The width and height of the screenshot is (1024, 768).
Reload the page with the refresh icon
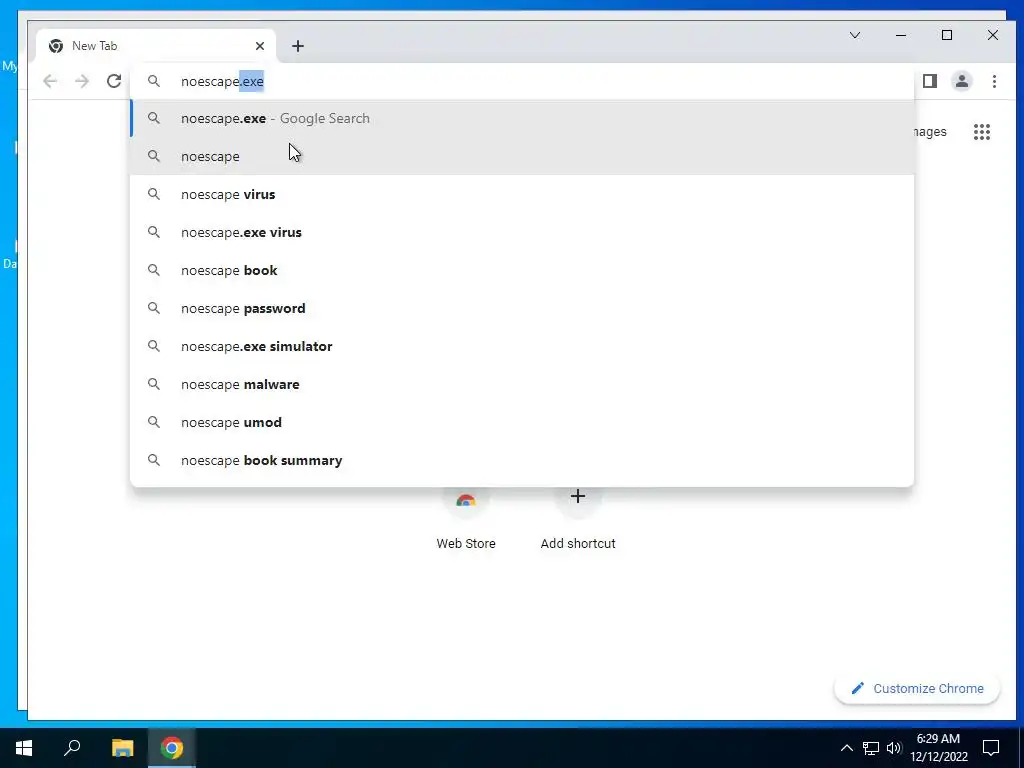coord(114,81)
